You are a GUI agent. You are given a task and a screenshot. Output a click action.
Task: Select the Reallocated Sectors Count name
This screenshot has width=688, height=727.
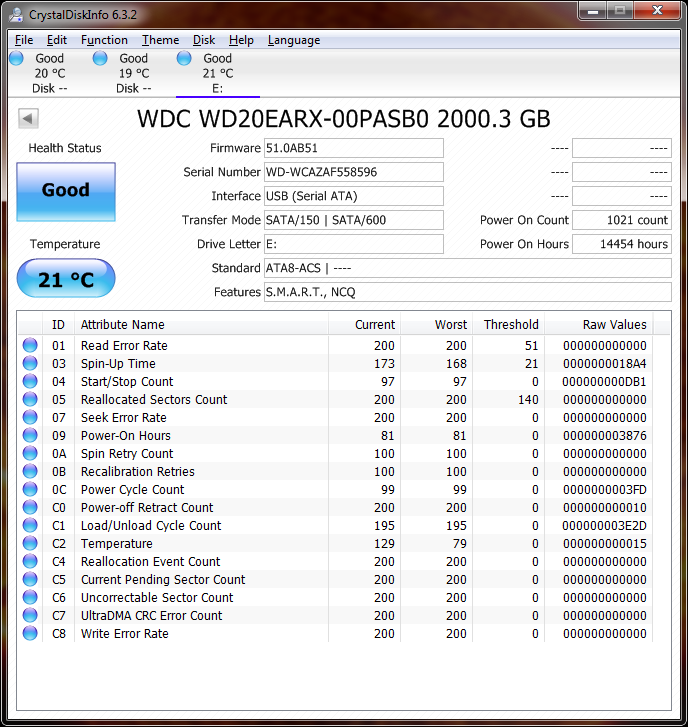(x=154, y=400)
